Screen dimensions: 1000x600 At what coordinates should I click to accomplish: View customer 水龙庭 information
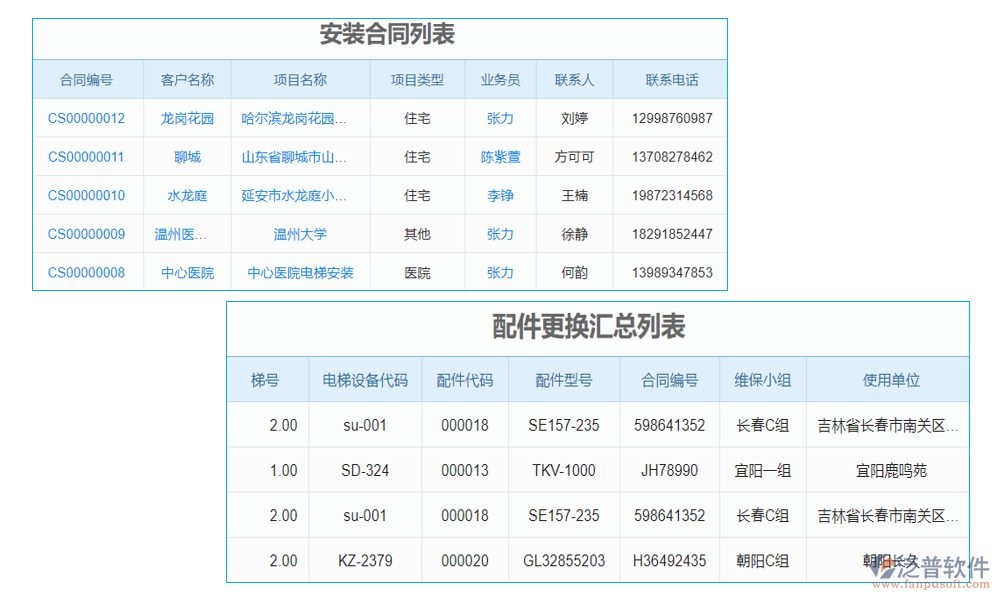coord(186,195)
